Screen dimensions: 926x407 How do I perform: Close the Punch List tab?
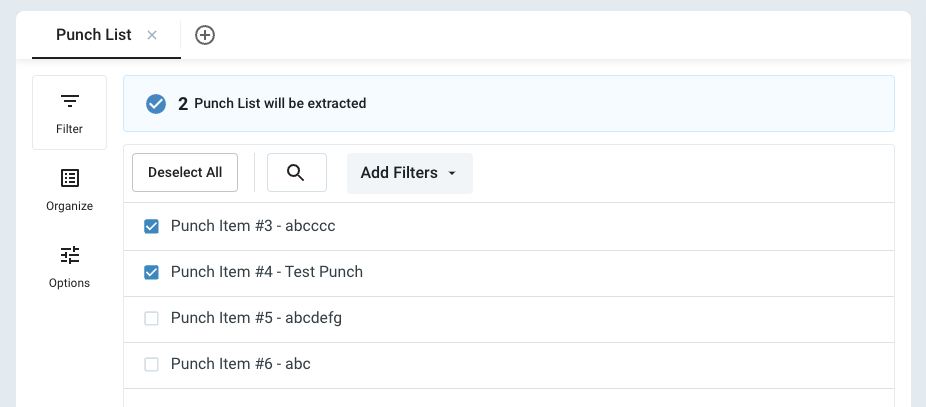coord(152,35)
